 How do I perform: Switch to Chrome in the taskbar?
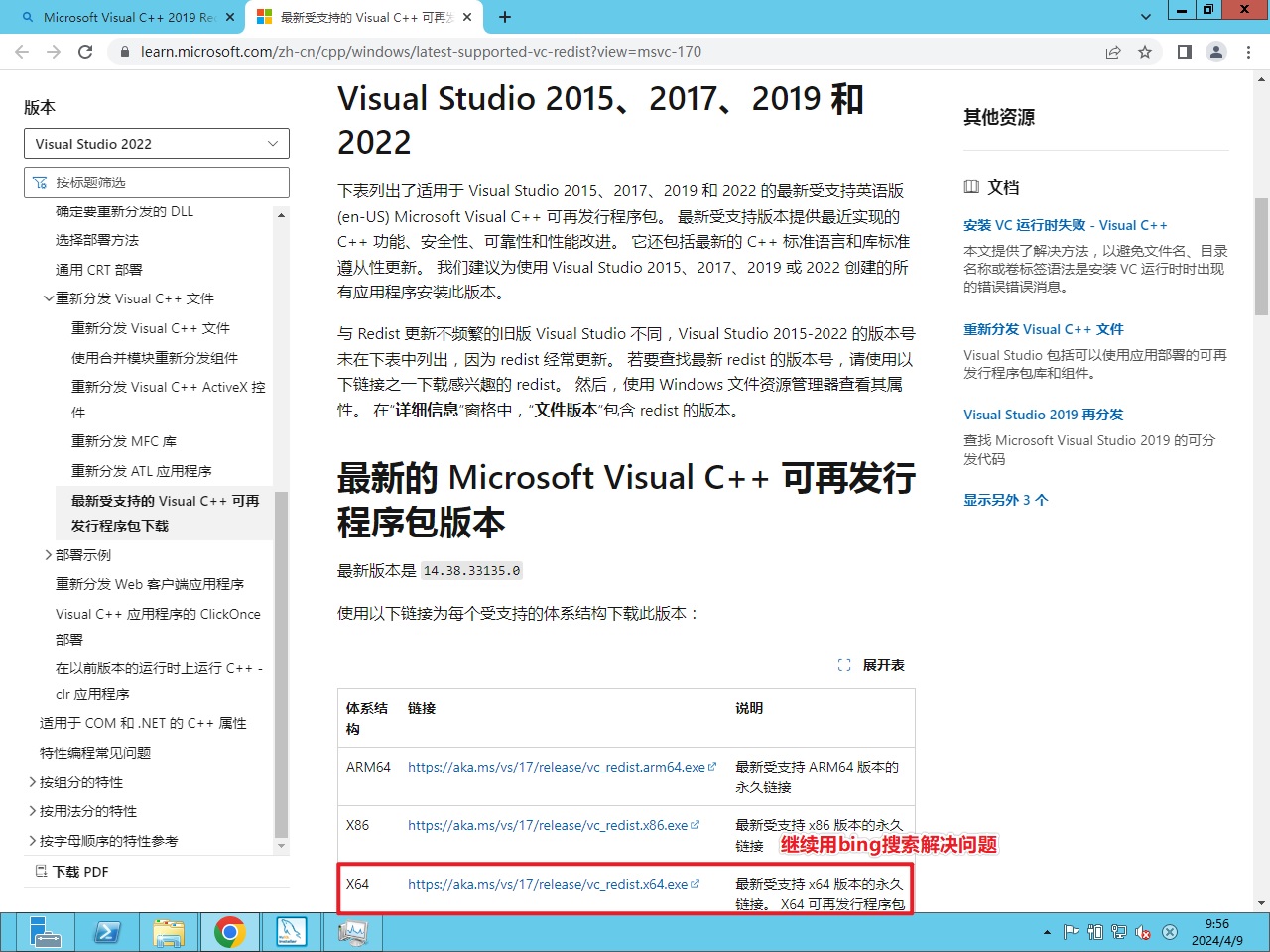pyautogui.click(x=230, y=932)
